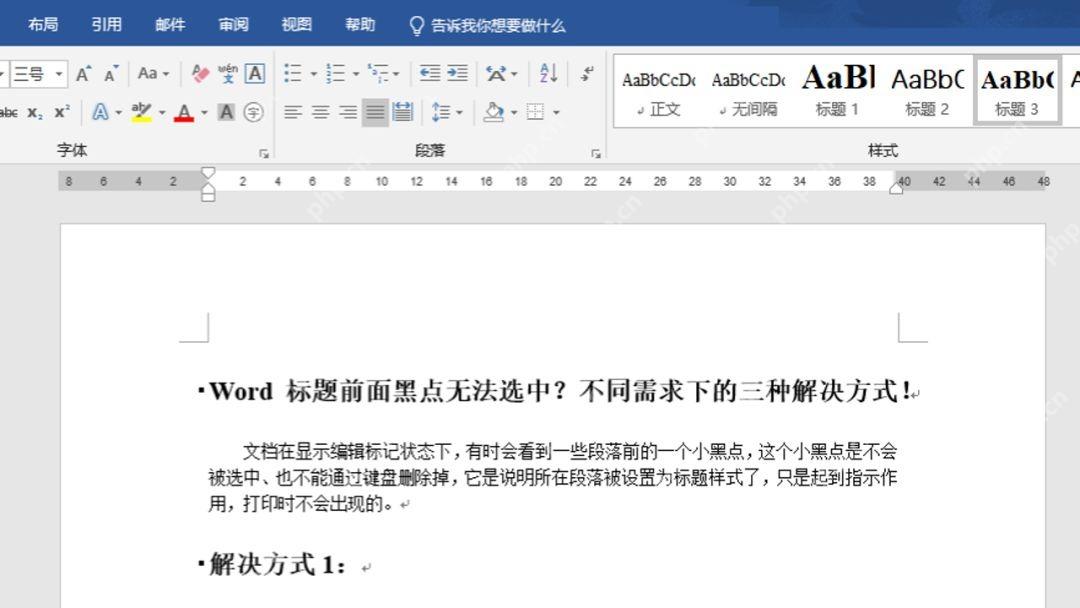
Task: Toggle superscript formatting
Action: tap(62, 112)
